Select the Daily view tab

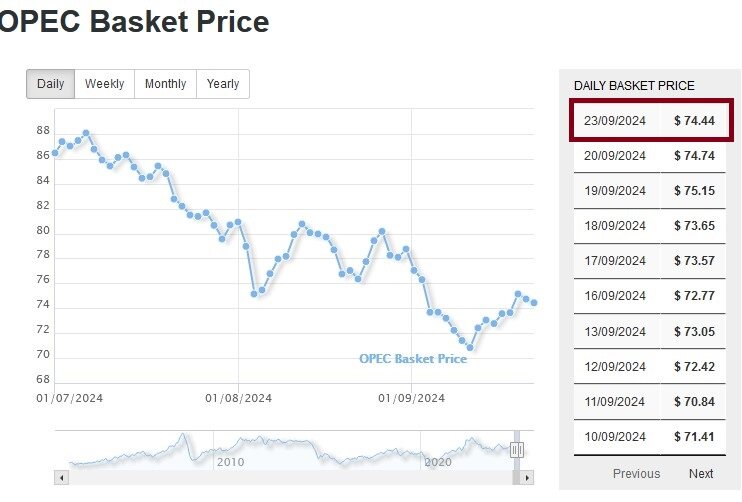click(x=50, y=84)
